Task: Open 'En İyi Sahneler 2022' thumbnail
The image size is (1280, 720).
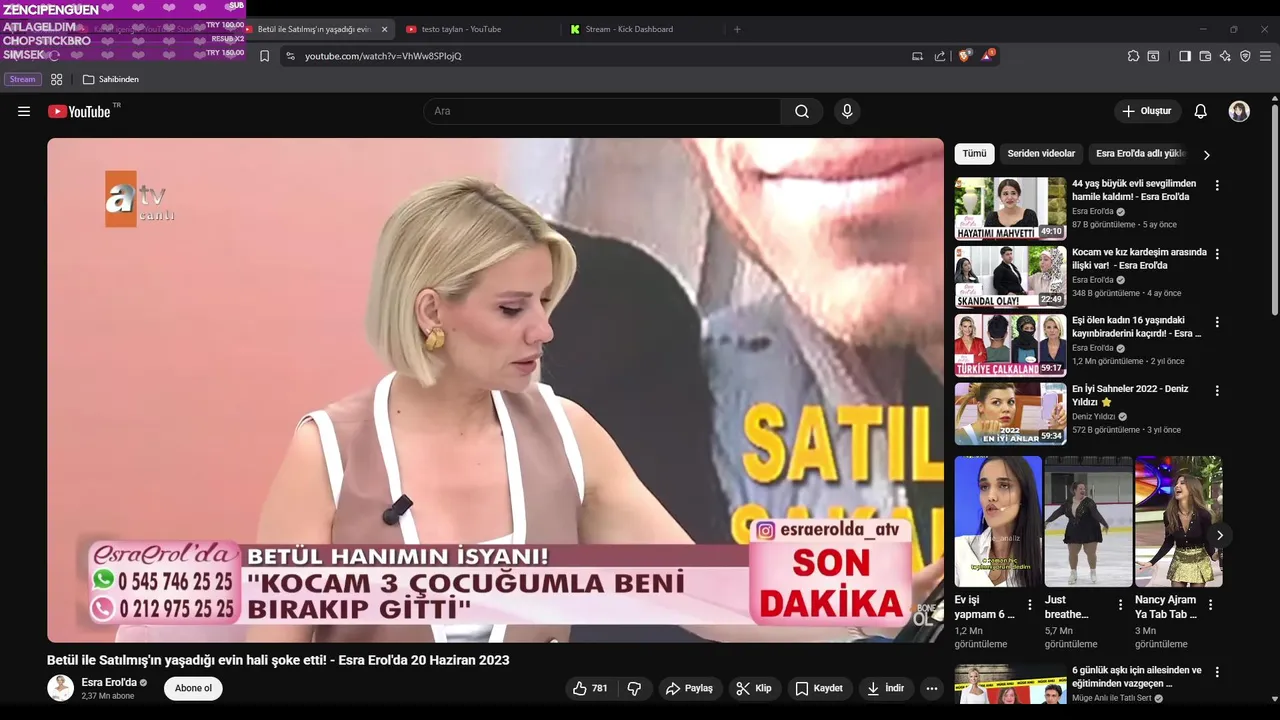Action: 1010,413
